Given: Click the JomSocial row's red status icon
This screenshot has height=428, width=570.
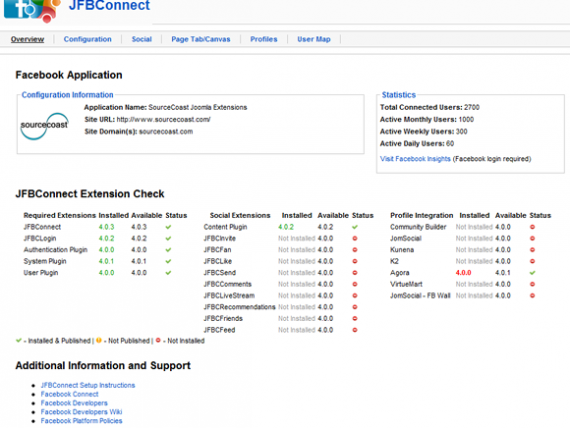Looking at the screenshot, I should 532,239.
